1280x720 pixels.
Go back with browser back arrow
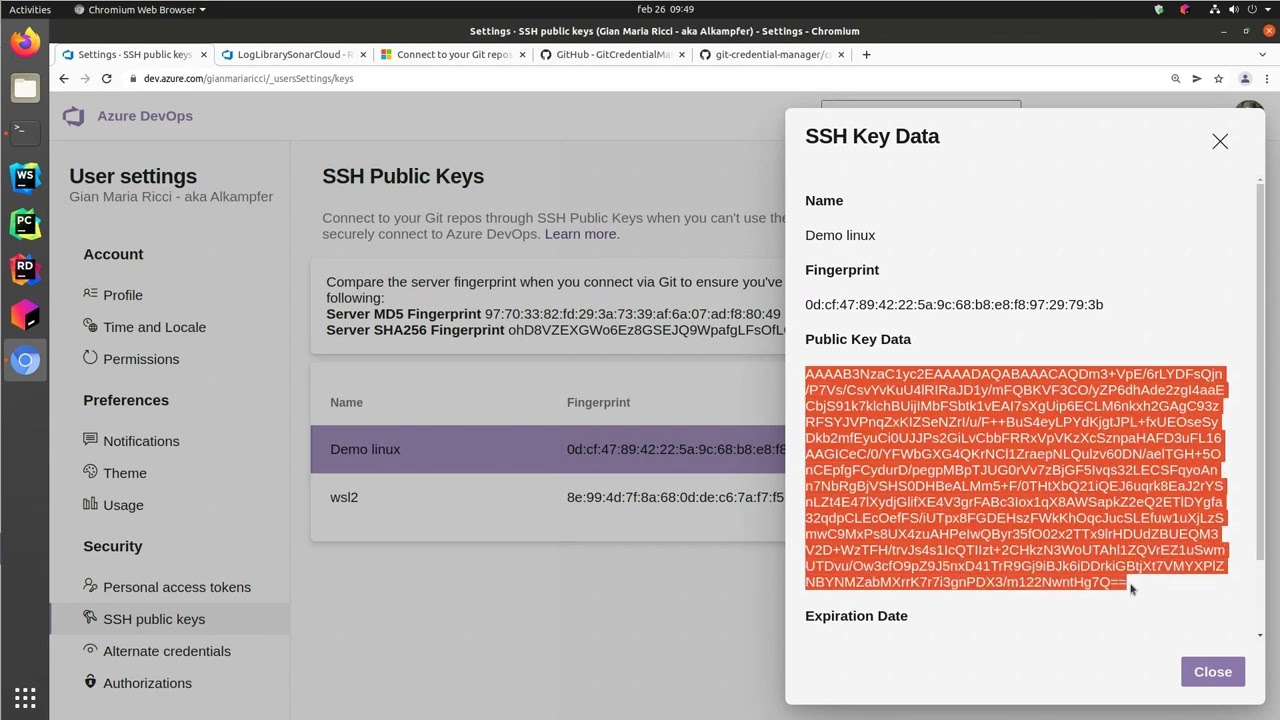64,79
